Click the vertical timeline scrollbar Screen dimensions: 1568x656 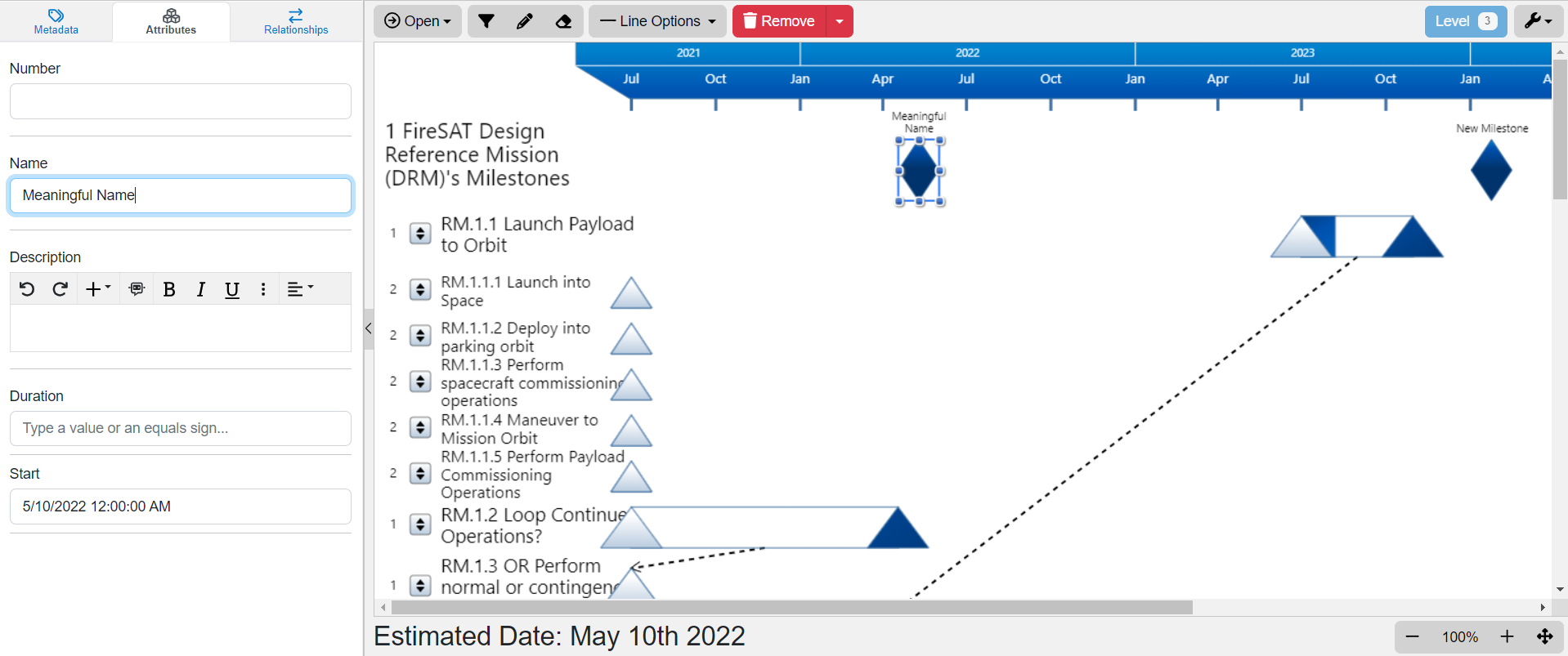(1560, 129)
